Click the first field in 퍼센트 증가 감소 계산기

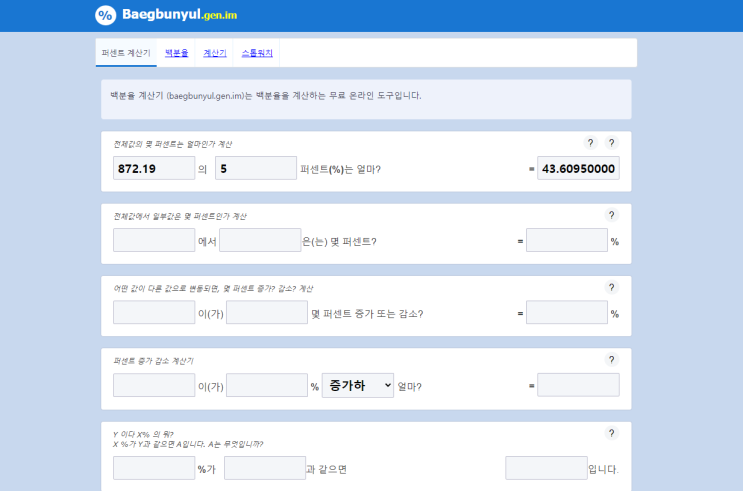coord(154,385)
